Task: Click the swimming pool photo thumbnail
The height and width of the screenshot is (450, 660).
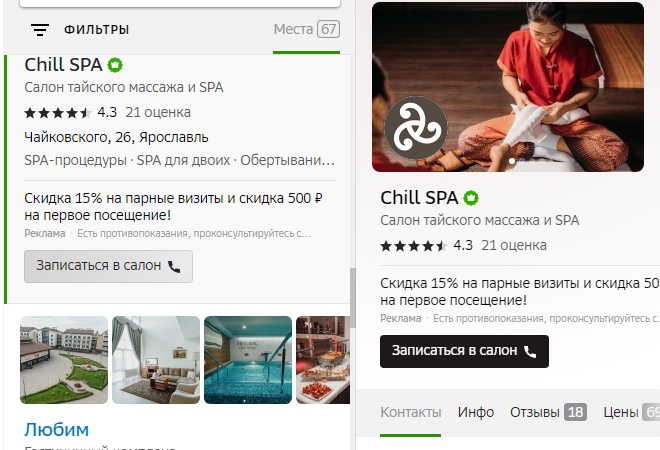Action: (x=248, y=360)
